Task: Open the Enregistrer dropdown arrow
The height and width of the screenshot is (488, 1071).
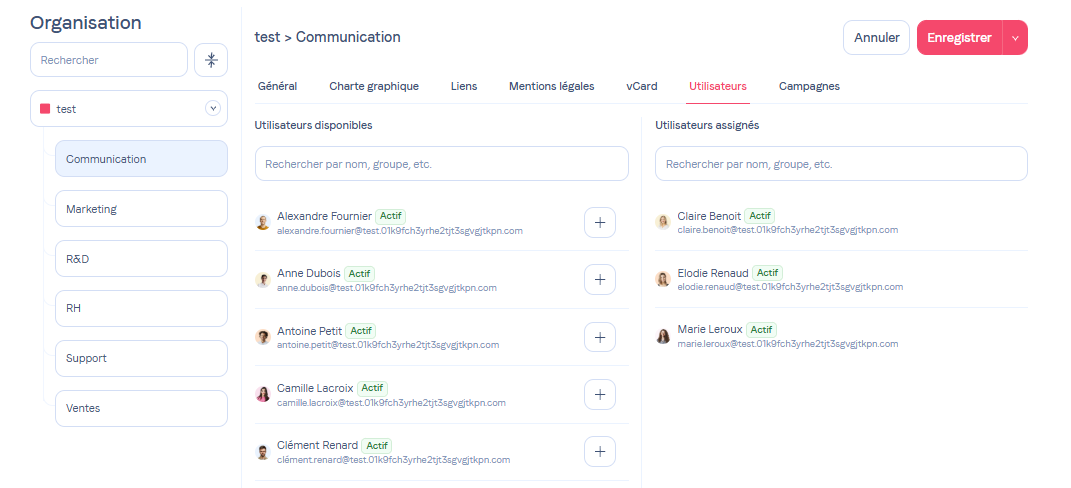Action: coord(1015,38)
